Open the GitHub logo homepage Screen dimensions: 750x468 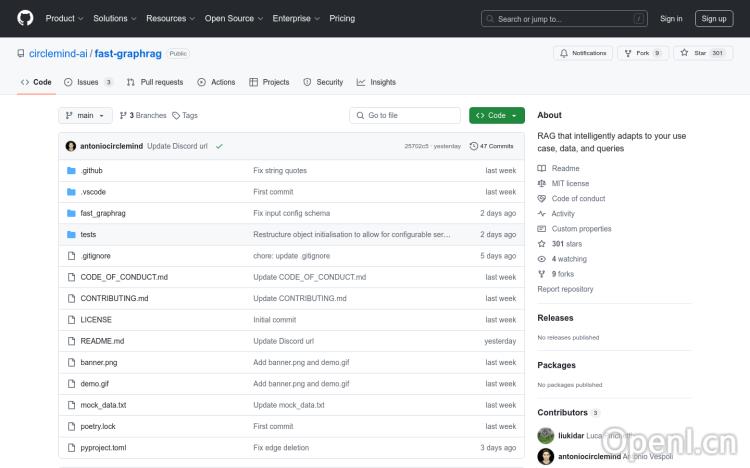tap(25, 18)
